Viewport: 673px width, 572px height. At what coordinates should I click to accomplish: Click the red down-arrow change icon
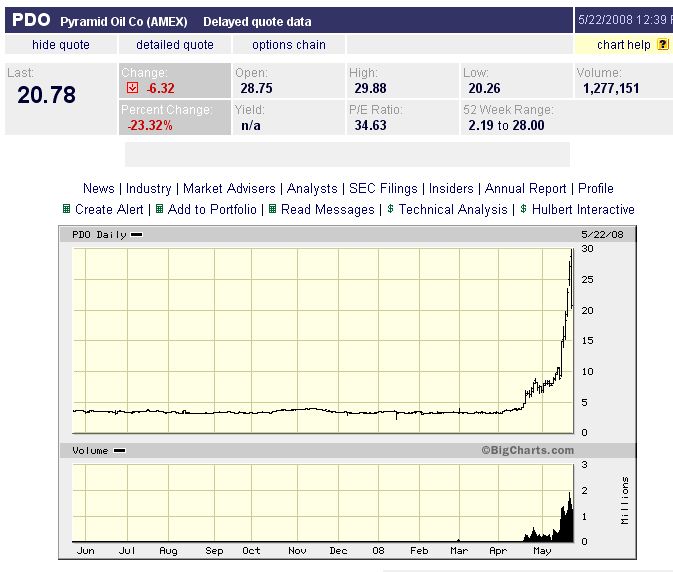tap(132, 88)
